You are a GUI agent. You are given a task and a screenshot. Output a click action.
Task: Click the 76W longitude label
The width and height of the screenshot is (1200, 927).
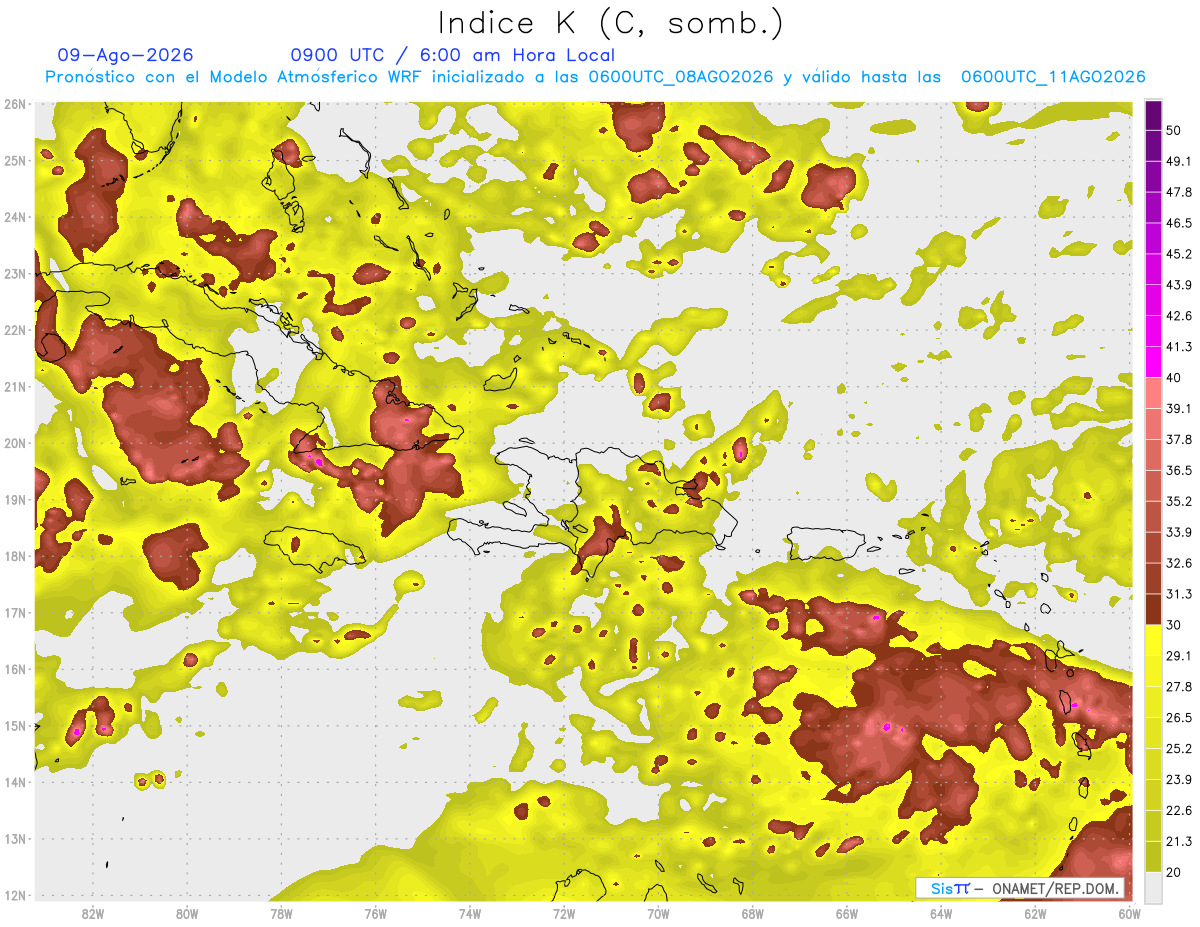click(376, 914)
